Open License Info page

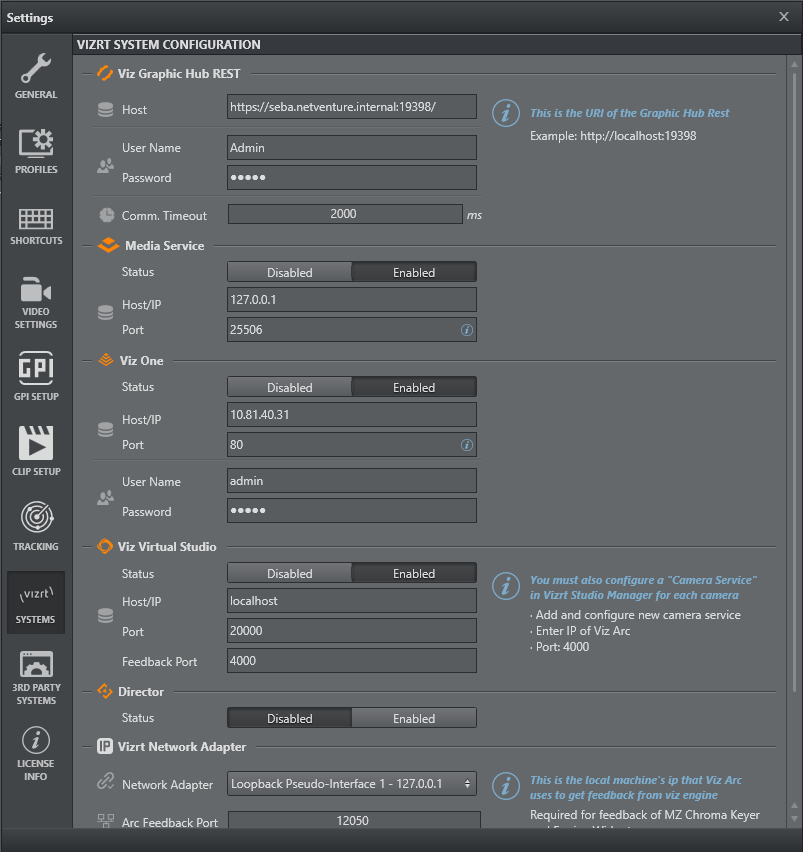pos(36,752)
